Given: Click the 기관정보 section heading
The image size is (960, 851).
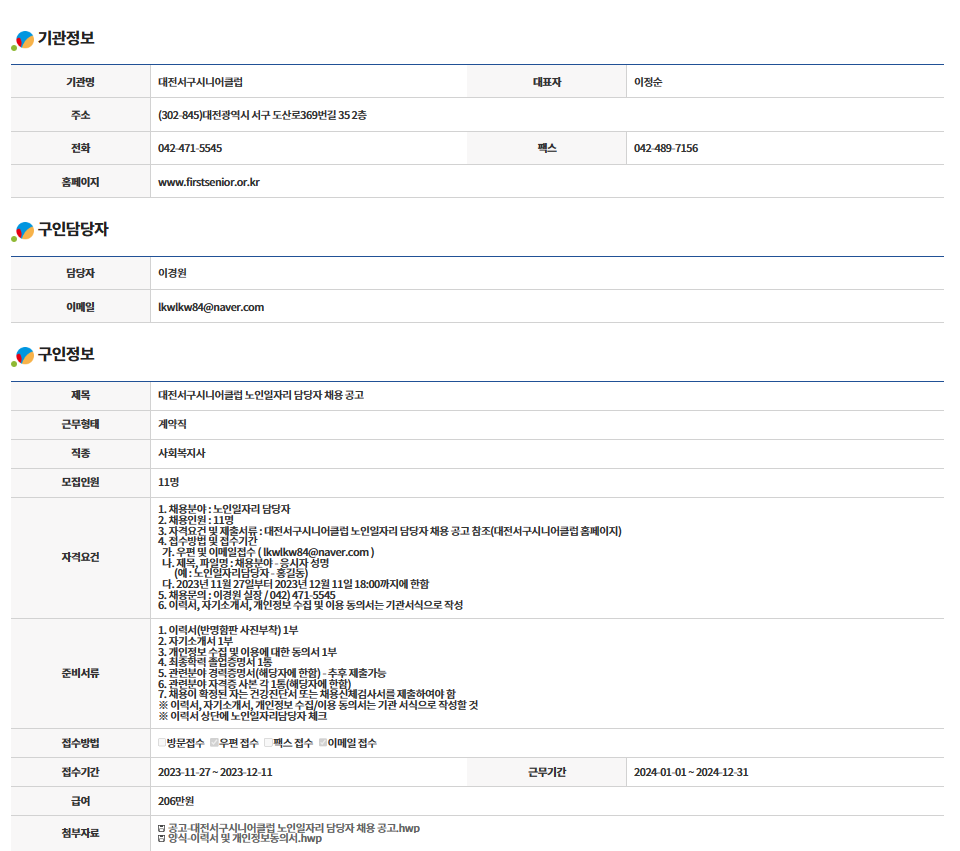Looking at the screenshot, I should pyautogui.click(x=66, y=39).
